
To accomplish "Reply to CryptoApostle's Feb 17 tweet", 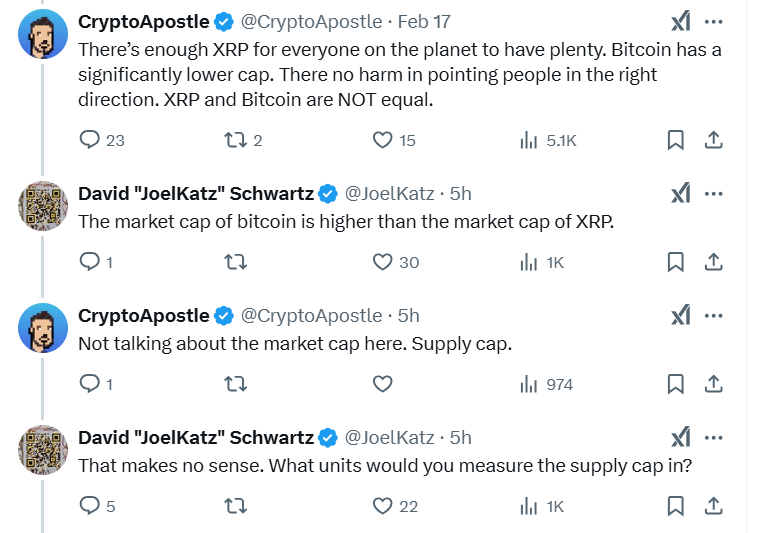I will tap(90, 140).
